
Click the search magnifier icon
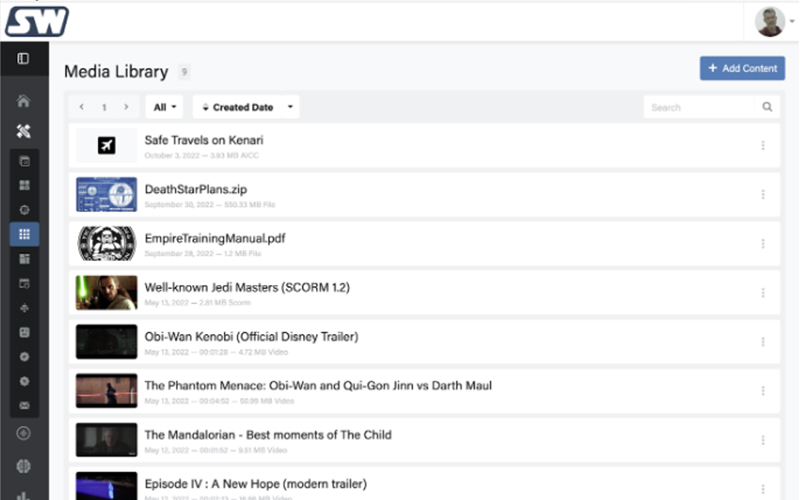click(767, 107)
